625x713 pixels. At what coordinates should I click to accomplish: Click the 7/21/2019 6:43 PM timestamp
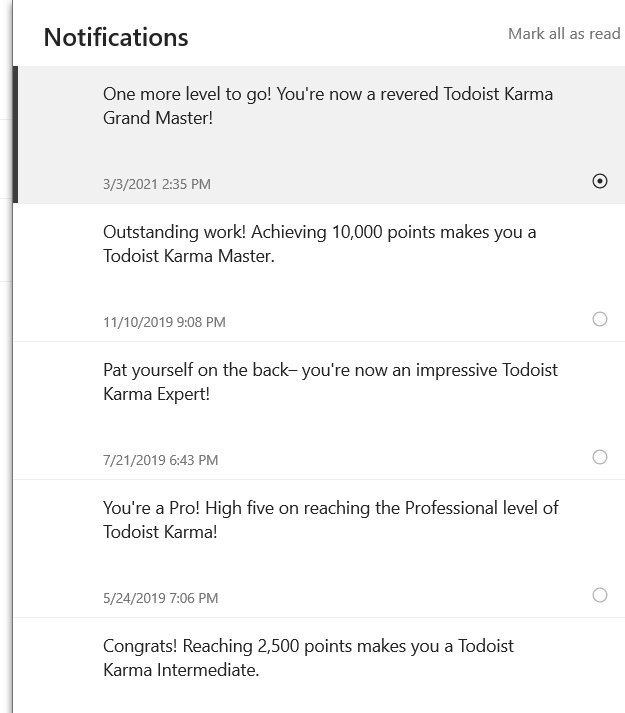pos(160,460)
